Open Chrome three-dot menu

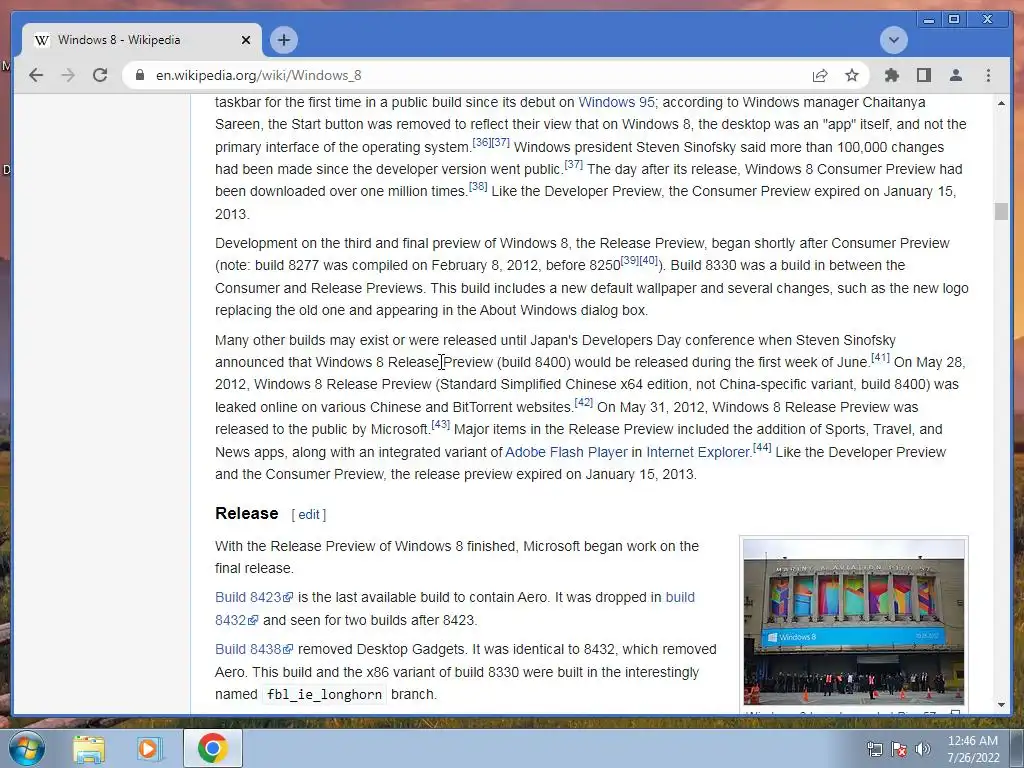click(988, 75)
